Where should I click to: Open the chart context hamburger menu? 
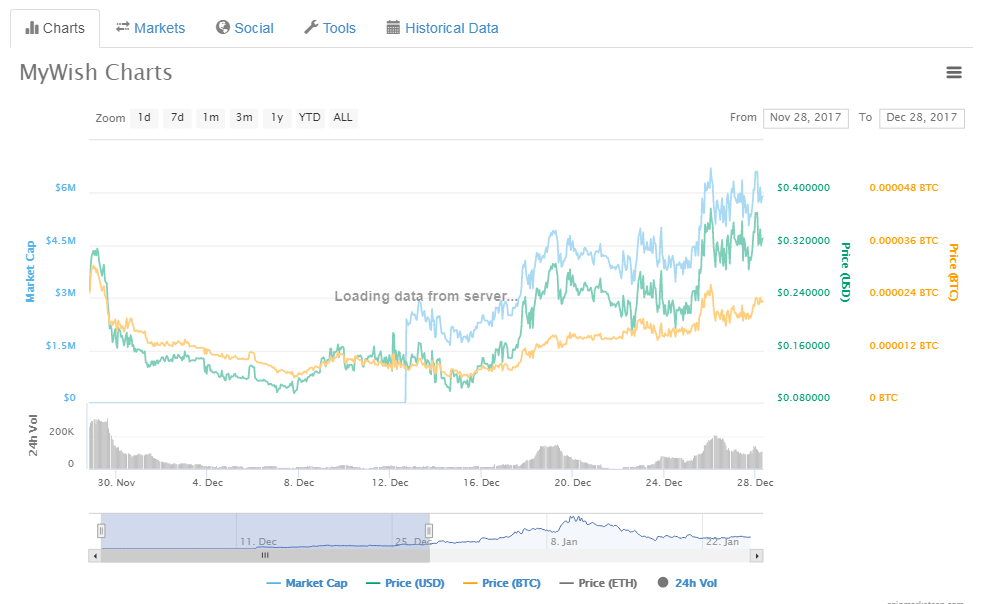pos(954,72)
